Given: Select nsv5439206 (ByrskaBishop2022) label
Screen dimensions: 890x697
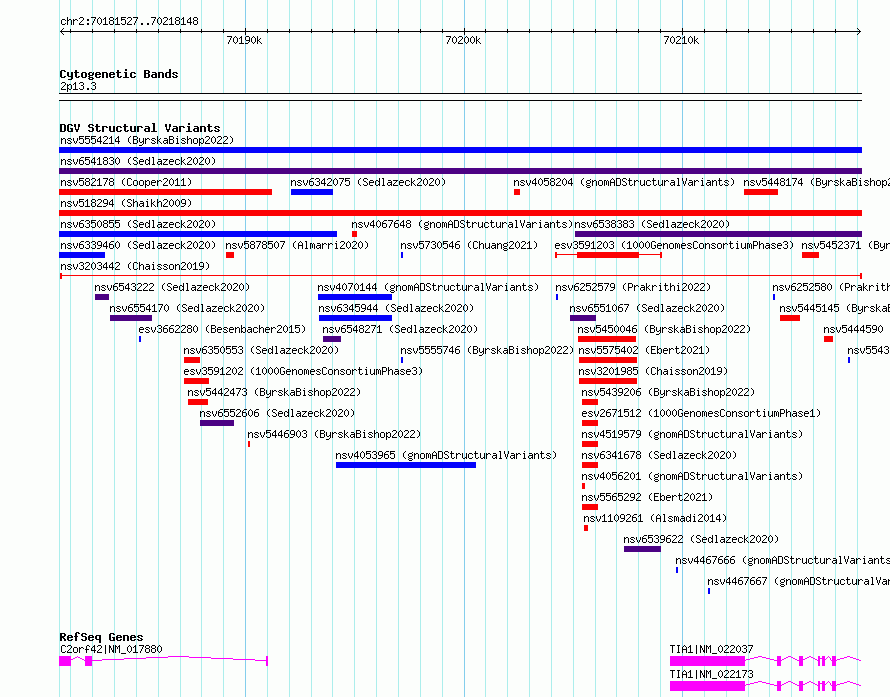Looking at the screenshot, I should pyautogui.click(x=668, y=392).
